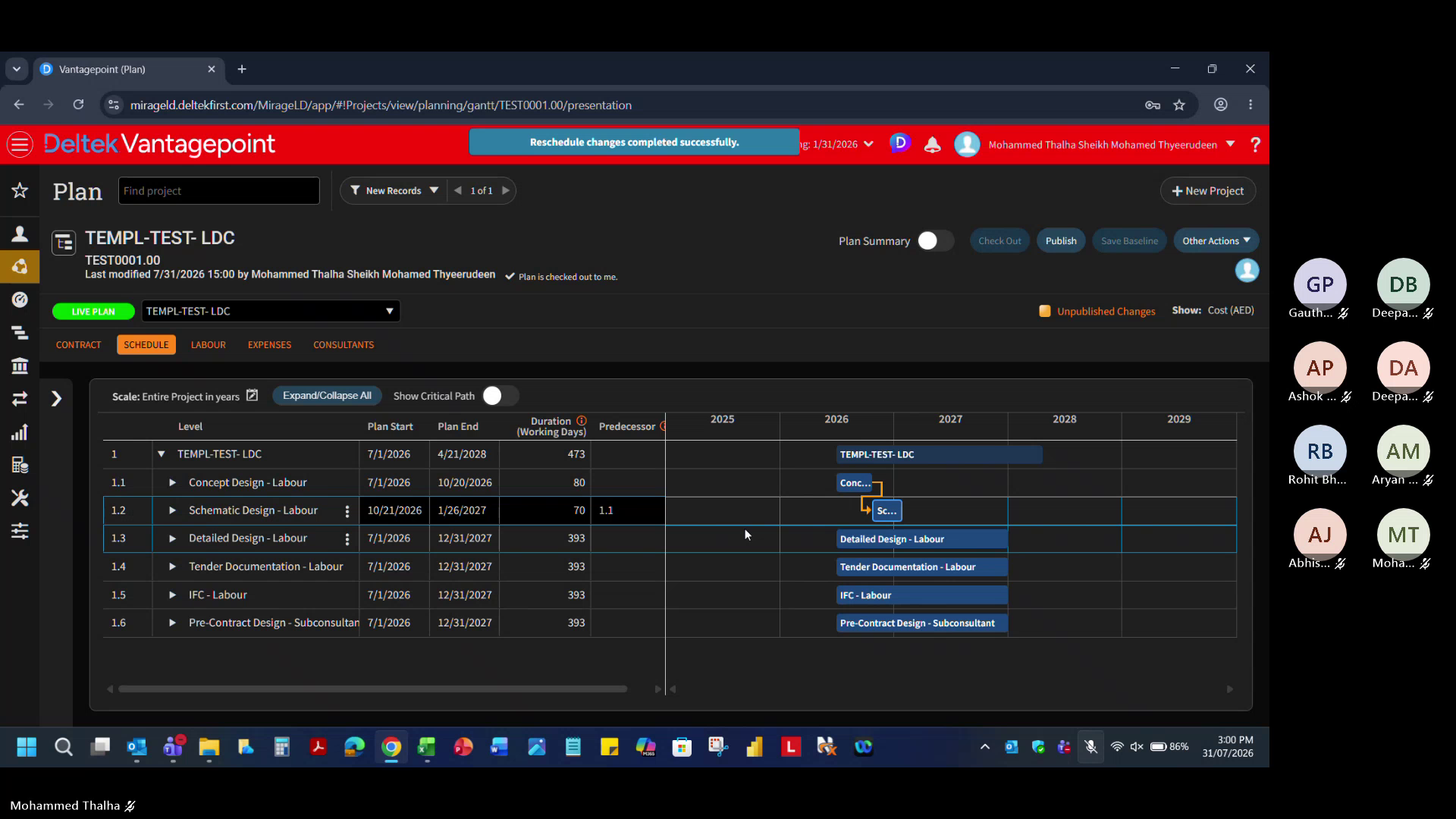Viewport: 1456px width, 819px height.
Task: Switch to the CONTRACT tab
Action: [x=78, y=345]
